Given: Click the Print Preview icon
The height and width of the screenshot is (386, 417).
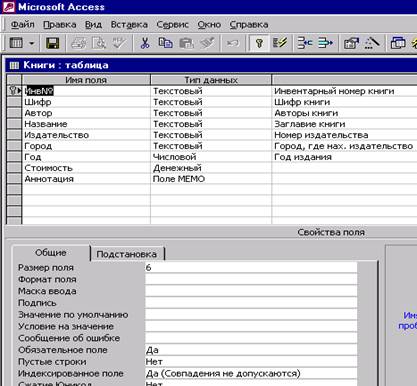Looking at the screenshot, I should click(99, 43).
